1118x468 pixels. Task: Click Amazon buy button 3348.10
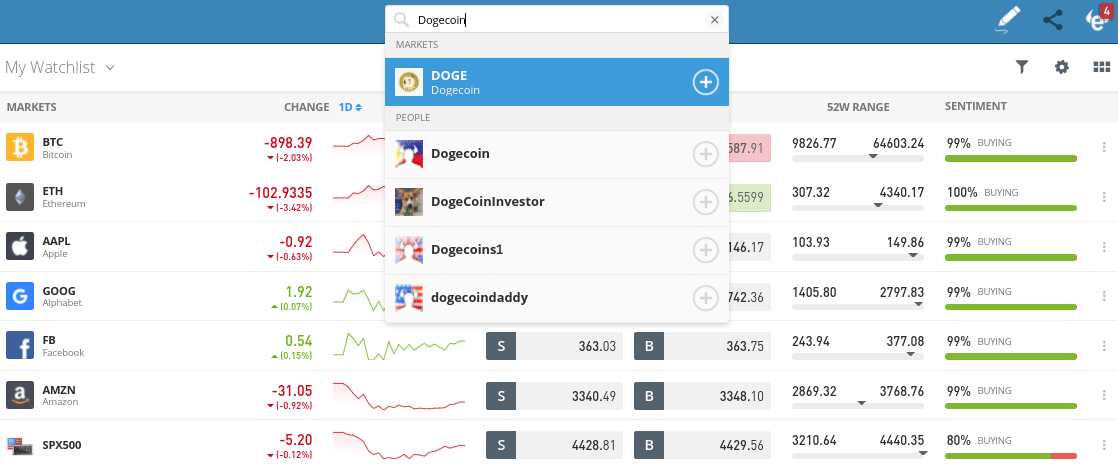coord(702,396)
